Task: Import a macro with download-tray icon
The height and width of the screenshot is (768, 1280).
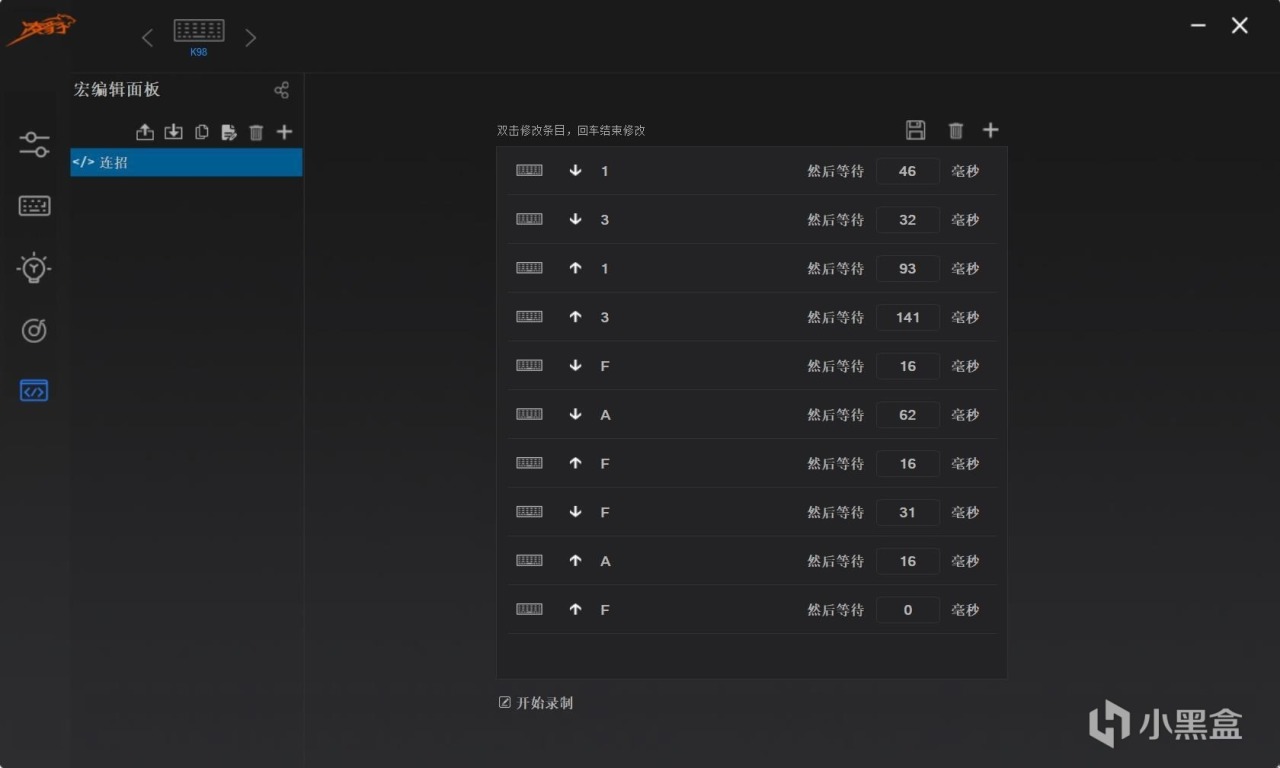Action: (173, 132)
